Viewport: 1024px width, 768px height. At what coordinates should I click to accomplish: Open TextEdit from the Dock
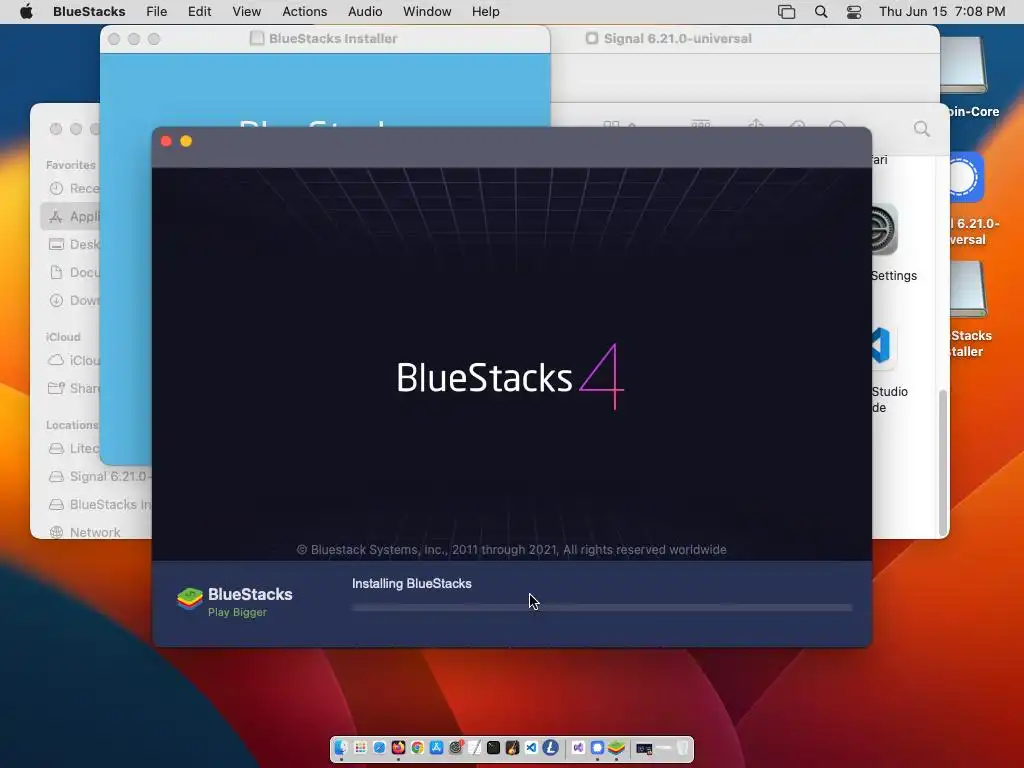click(x=475, y=748)
